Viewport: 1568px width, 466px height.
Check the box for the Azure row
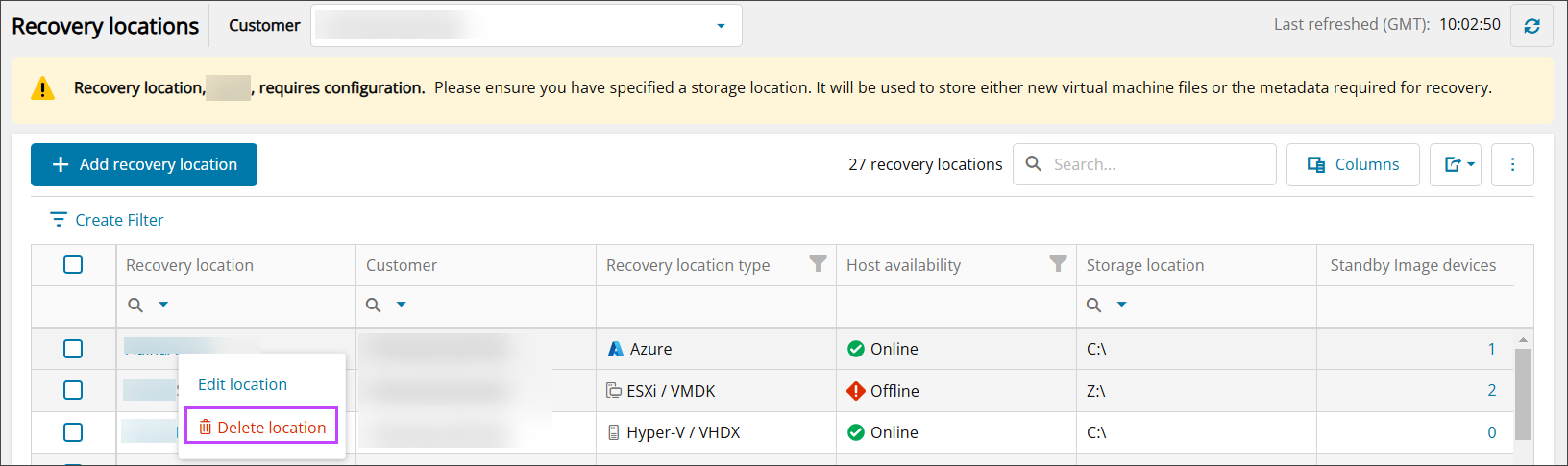pos(73,349)
